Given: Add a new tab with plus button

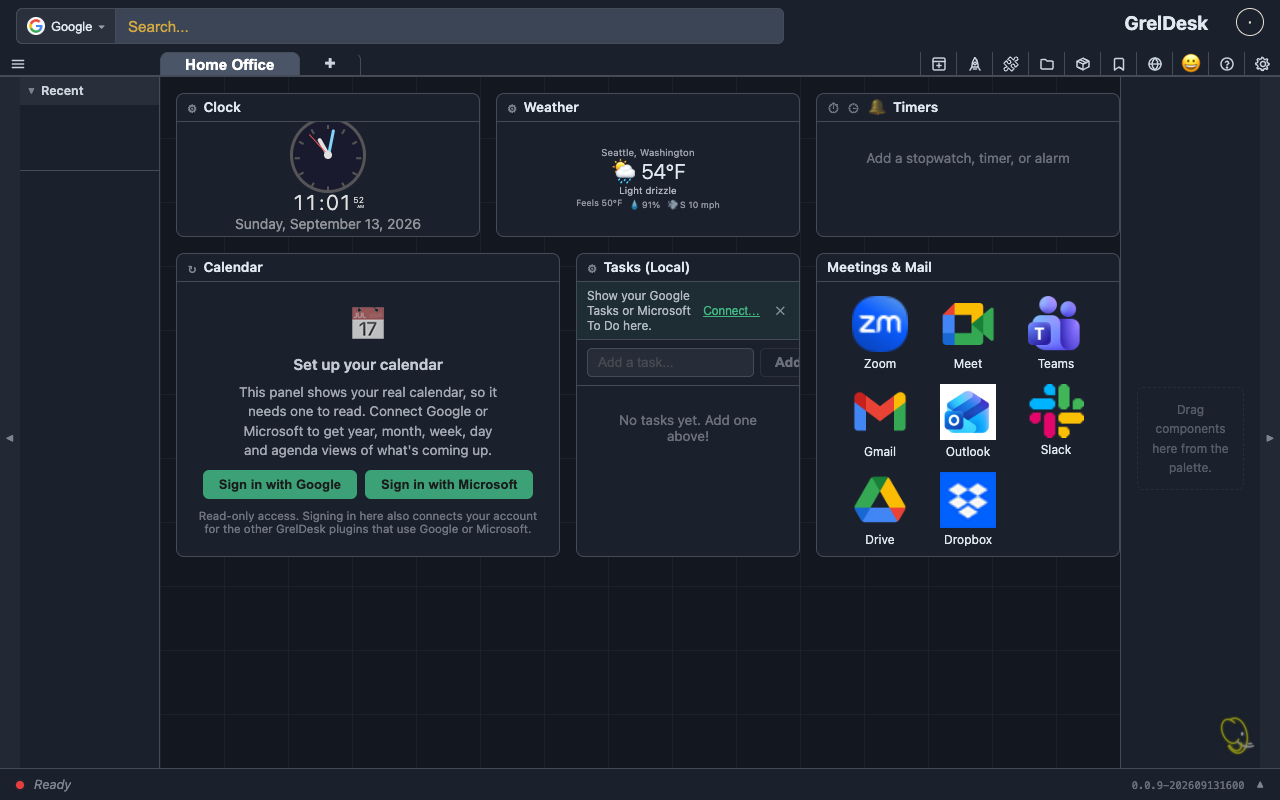Looking at the screenshot, I should coord(330,63).
